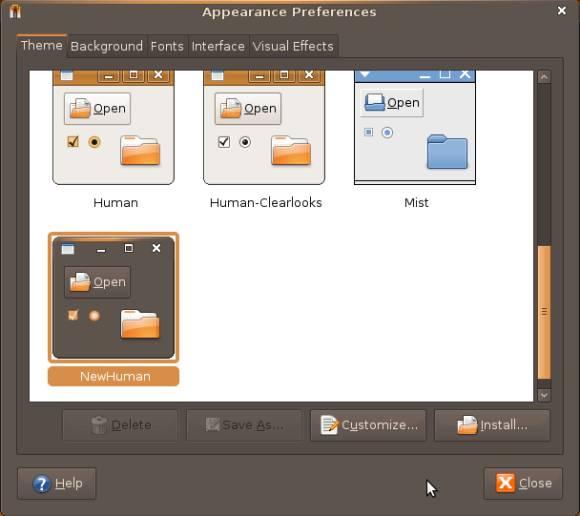This screenshot has height=516, width=580.
Task: Close the Appearance Preferences window via titlebar X
Action: click(562, 11)
